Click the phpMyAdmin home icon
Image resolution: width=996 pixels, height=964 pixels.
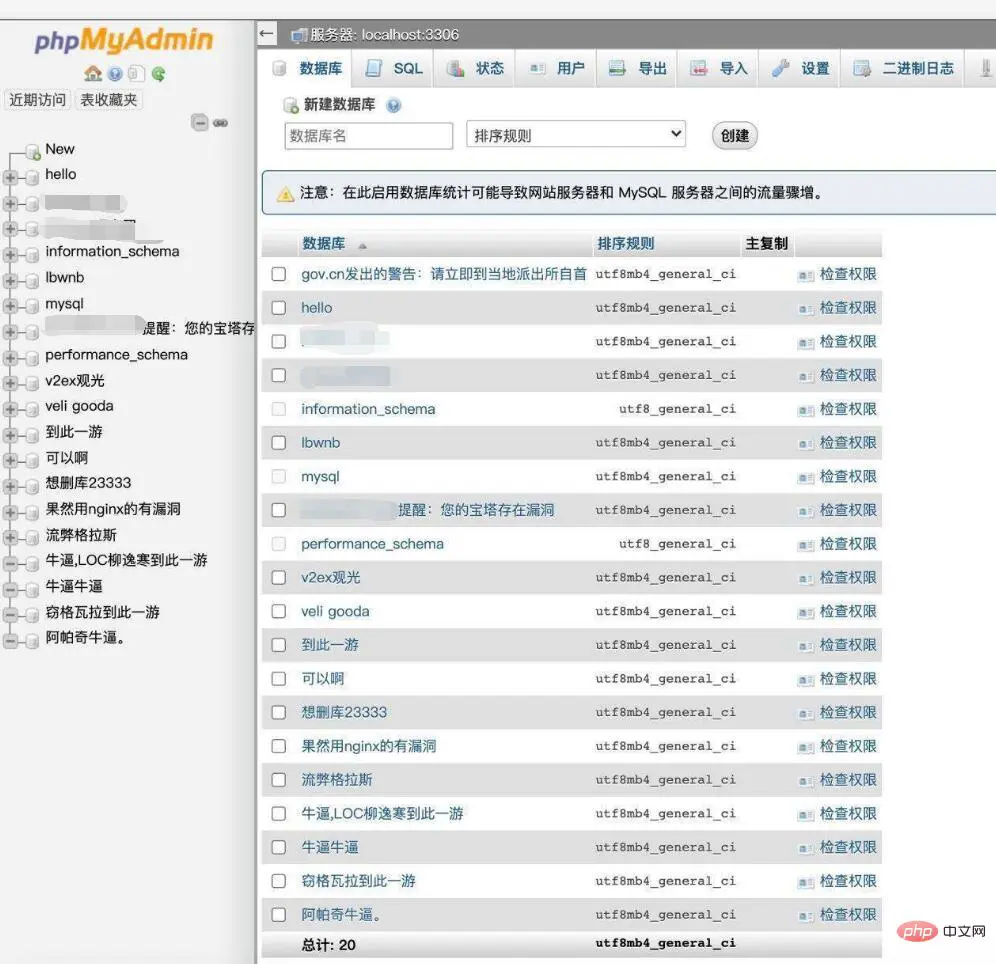click(93, 74)
